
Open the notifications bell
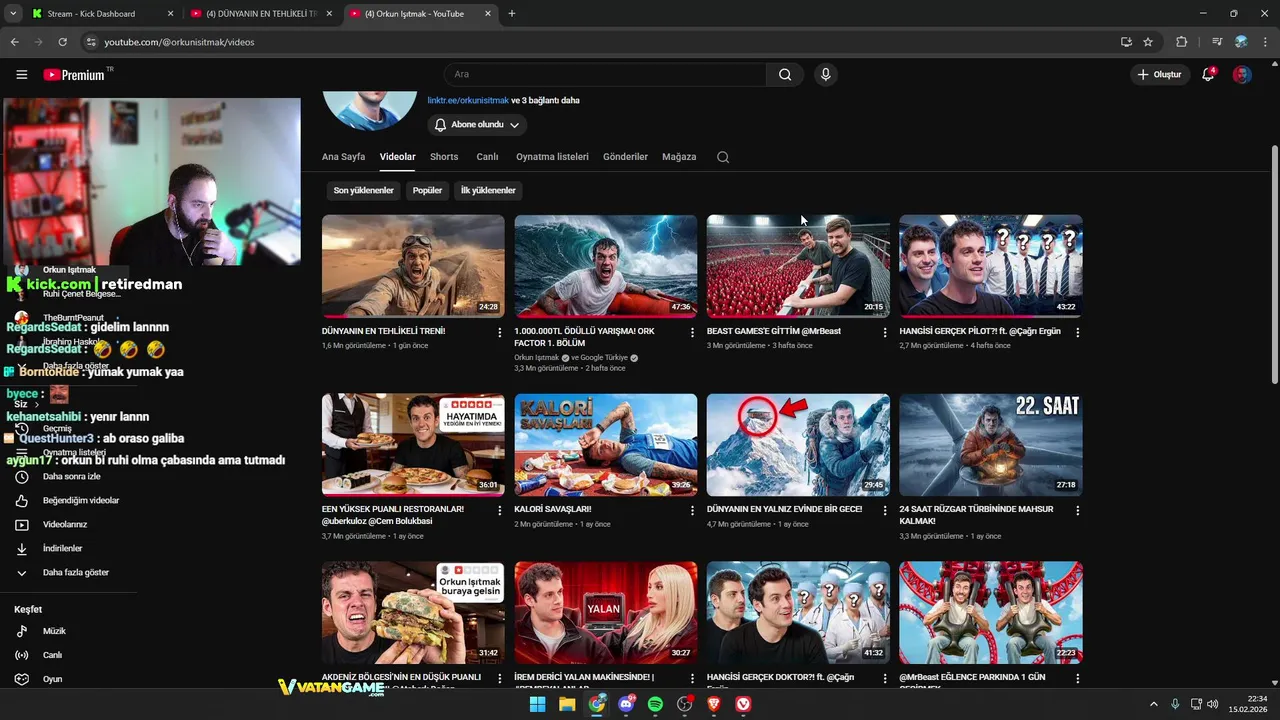[x=1208, y=75]
